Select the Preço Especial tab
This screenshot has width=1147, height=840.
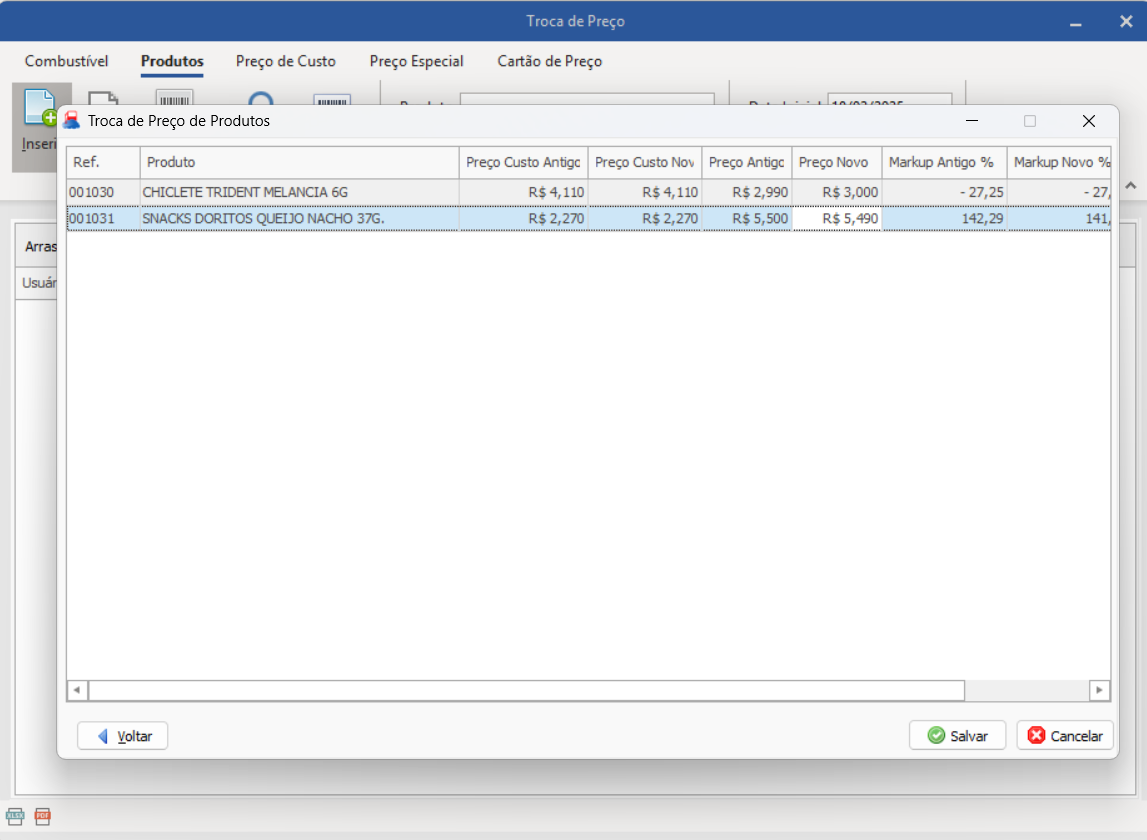click(416, 61)
